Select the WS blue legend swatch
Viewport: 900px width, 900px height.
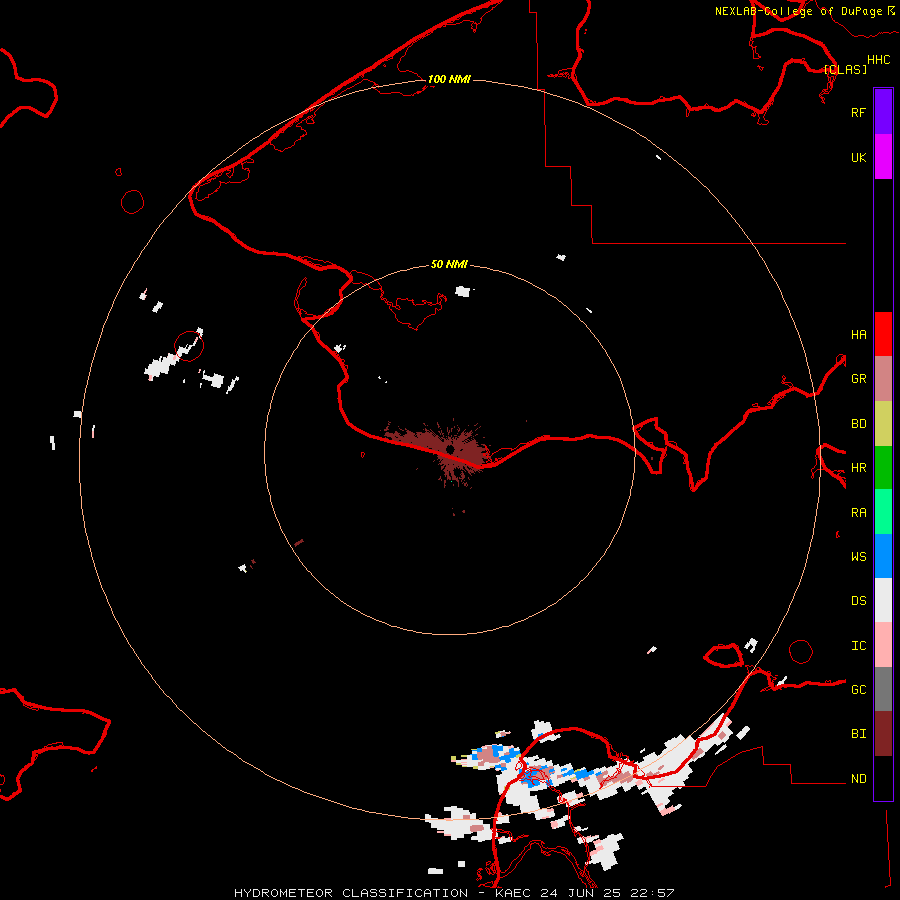(883, 556)
